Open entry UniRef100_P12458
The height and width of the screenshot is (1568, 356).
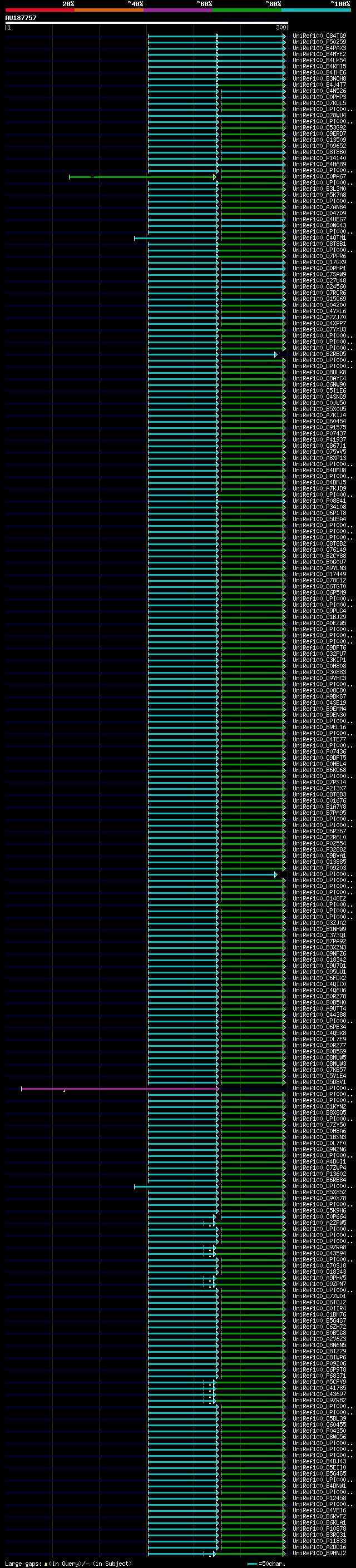click(x=319, y=1498)
